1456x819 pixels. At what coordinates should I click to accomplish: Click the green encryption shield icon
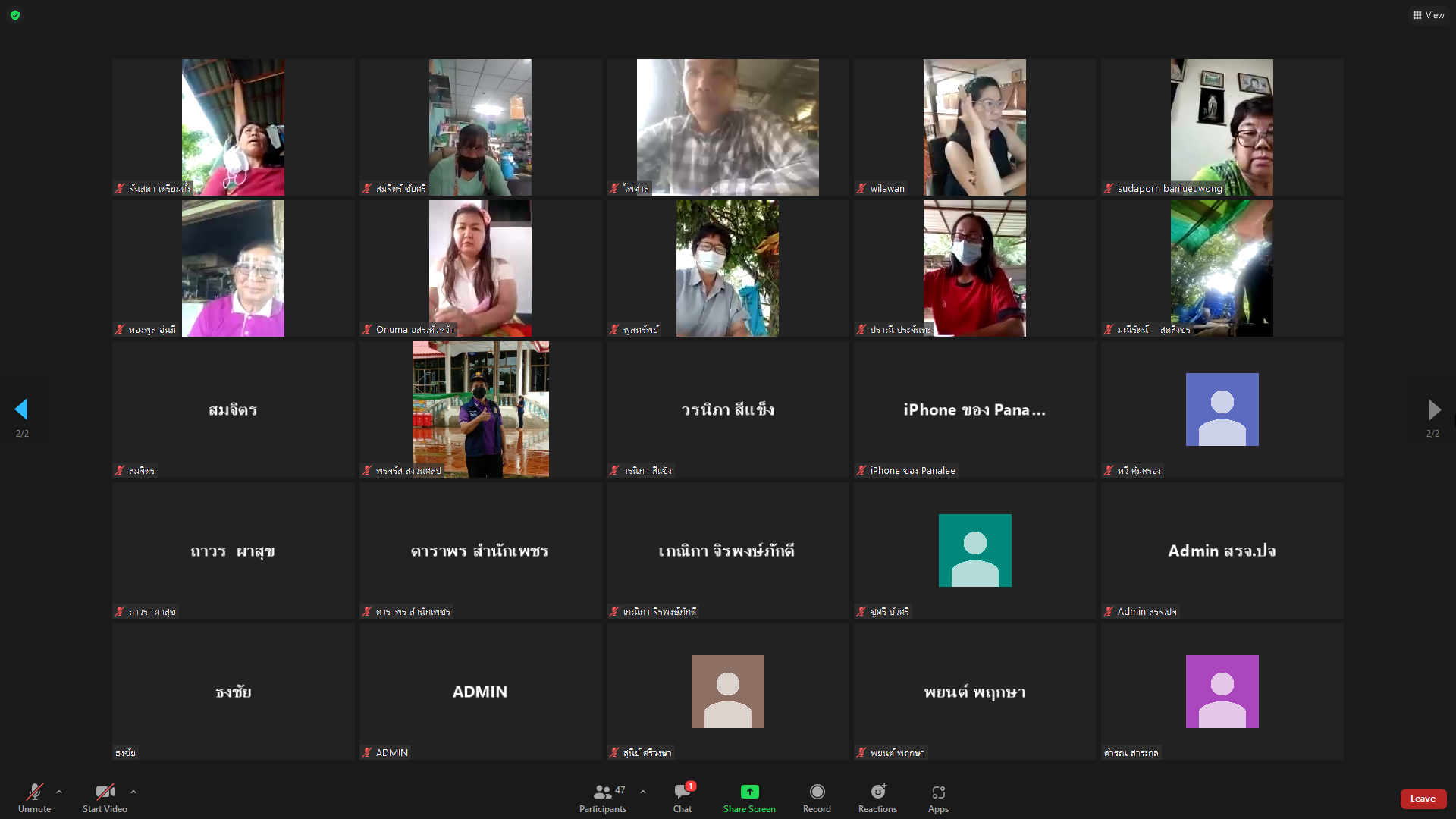pos(15,15)
